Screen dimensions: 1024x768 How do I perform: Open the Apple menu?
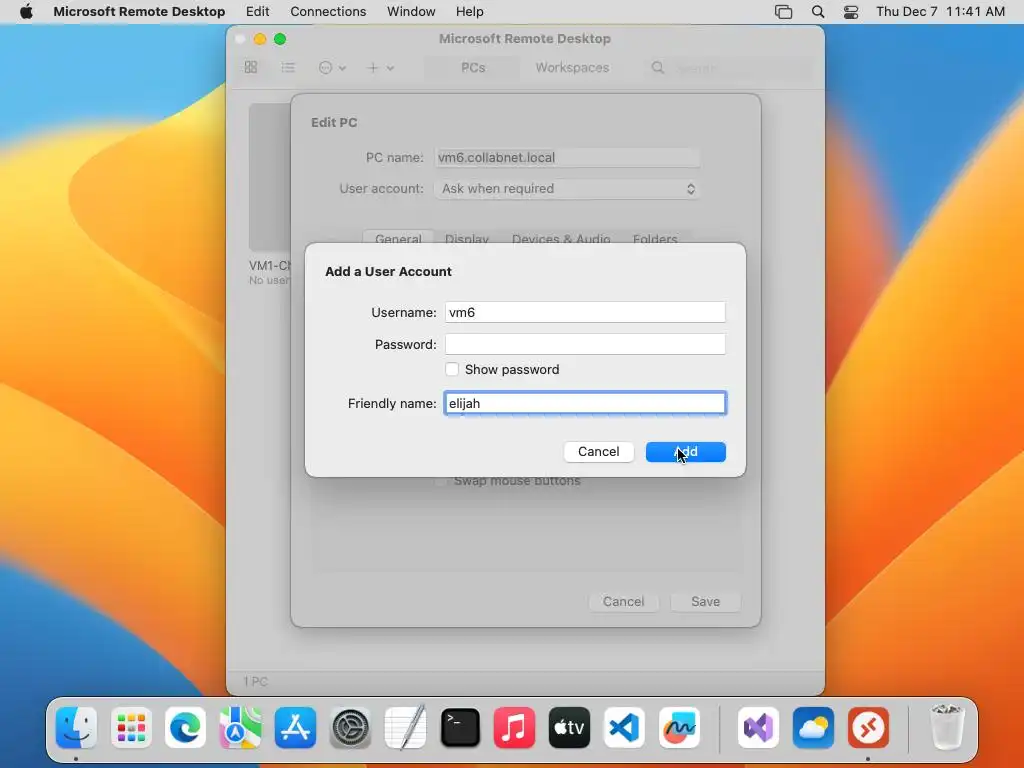tap(26, 11)
